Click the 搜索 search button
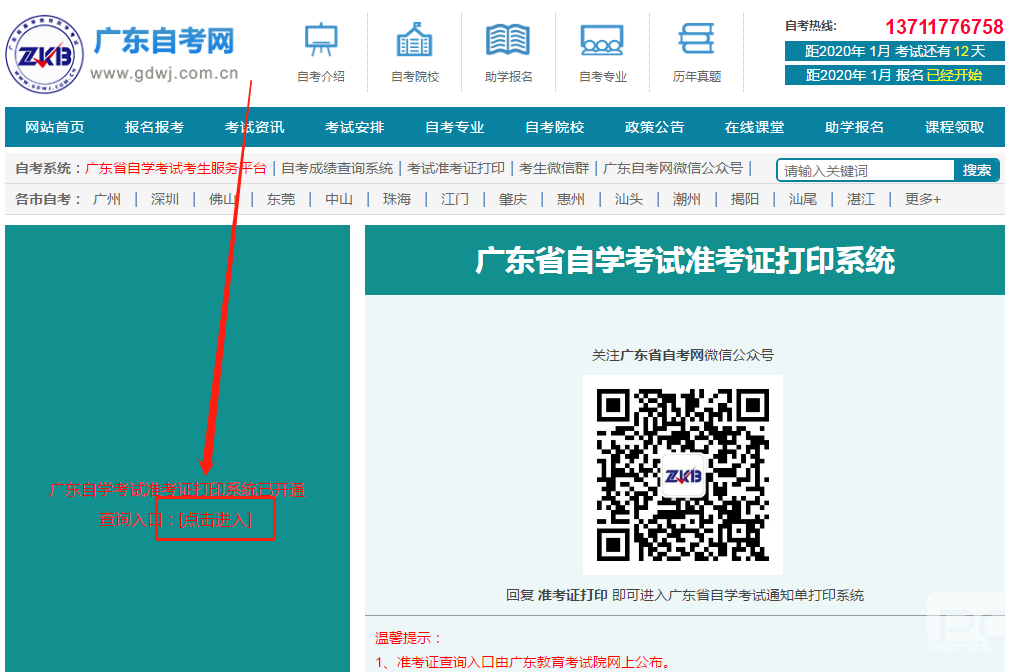Screen dimensions: 1032x672 pos(977,170)
